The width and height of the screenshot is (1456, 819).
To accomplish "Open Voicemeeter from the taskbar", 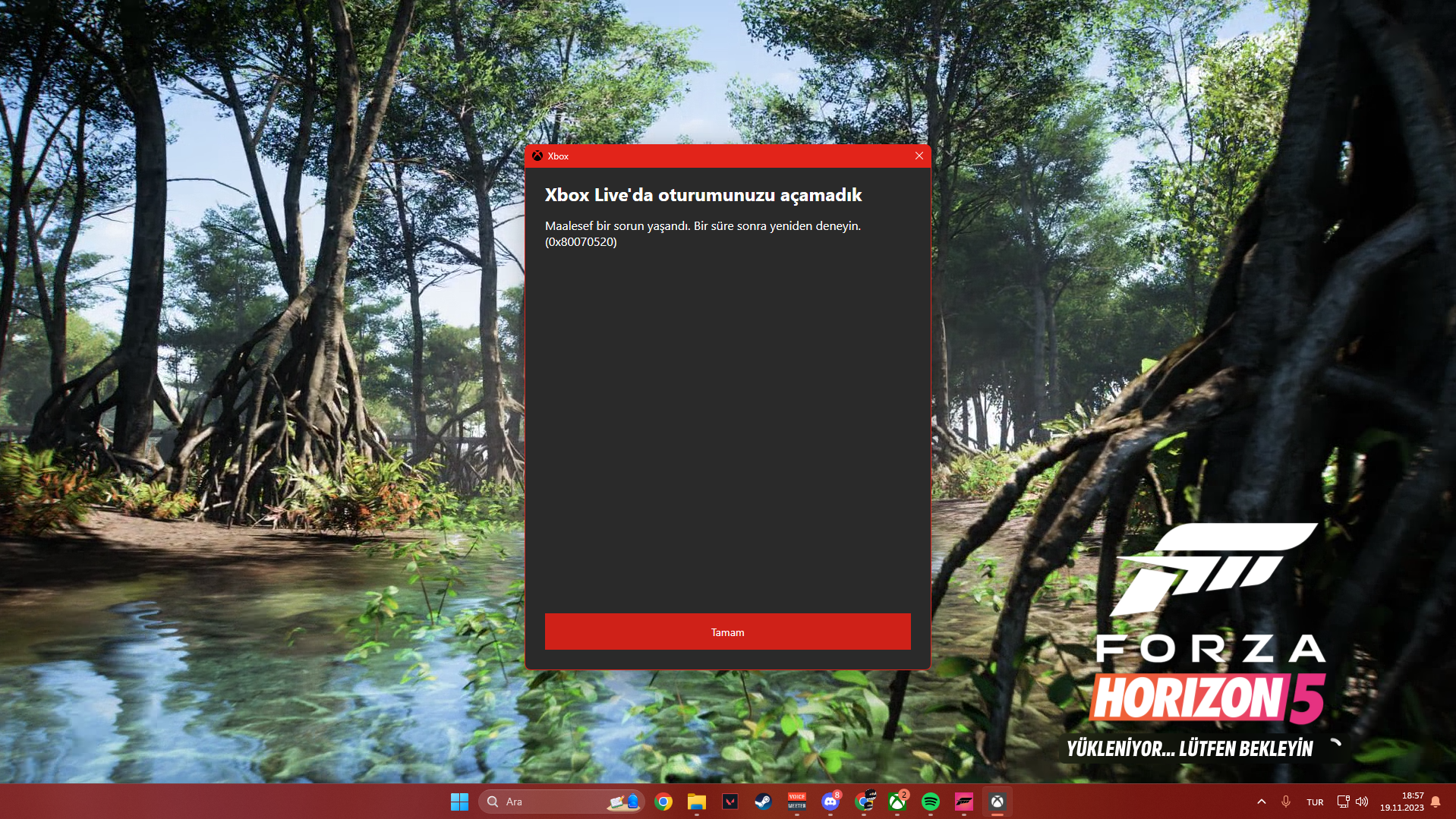I will click(797, 802).
